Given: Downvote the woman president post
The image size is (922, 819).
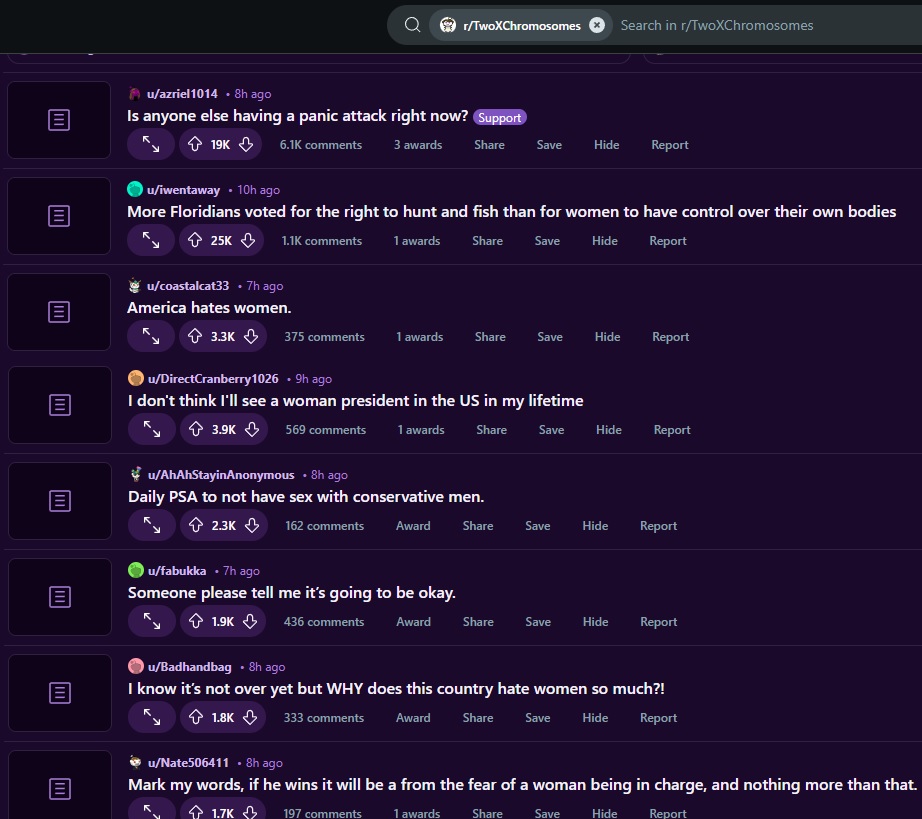Looking at the screenshot, I should point(252,429).
